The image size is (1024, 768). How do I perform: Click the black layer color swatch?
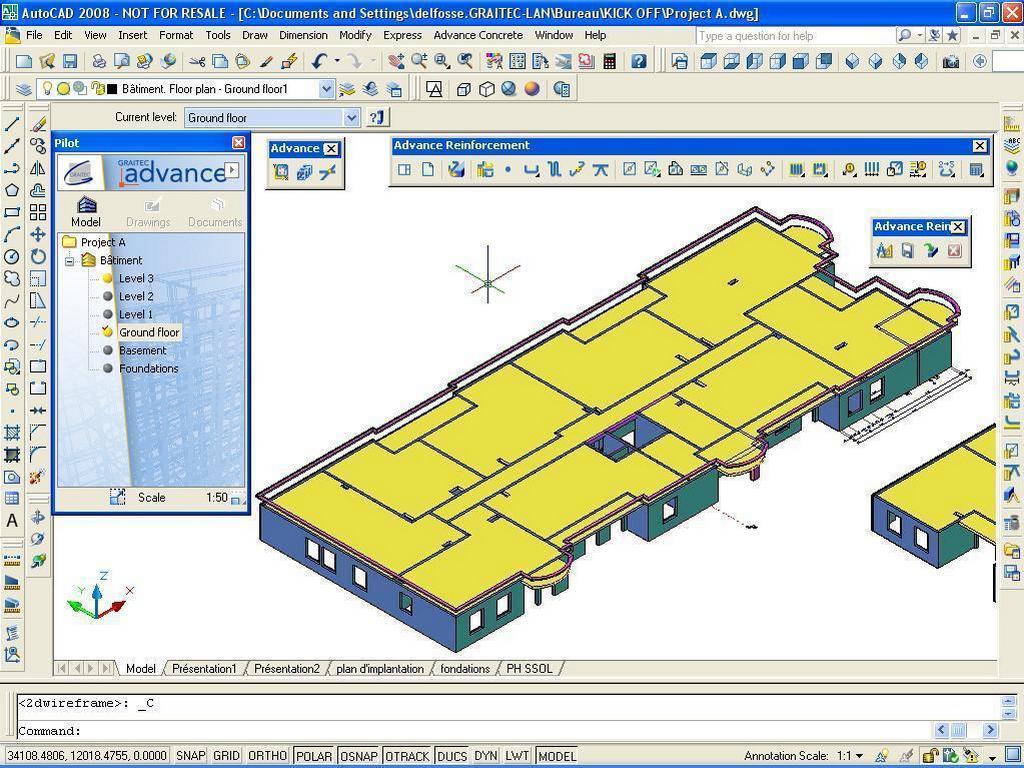(x=112, y=89)
